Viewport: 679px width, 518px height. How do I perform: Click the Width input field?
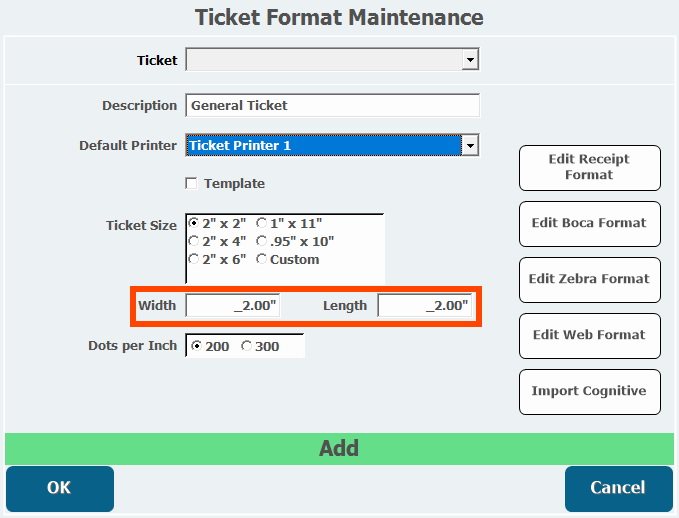click(x=232, y=306)
